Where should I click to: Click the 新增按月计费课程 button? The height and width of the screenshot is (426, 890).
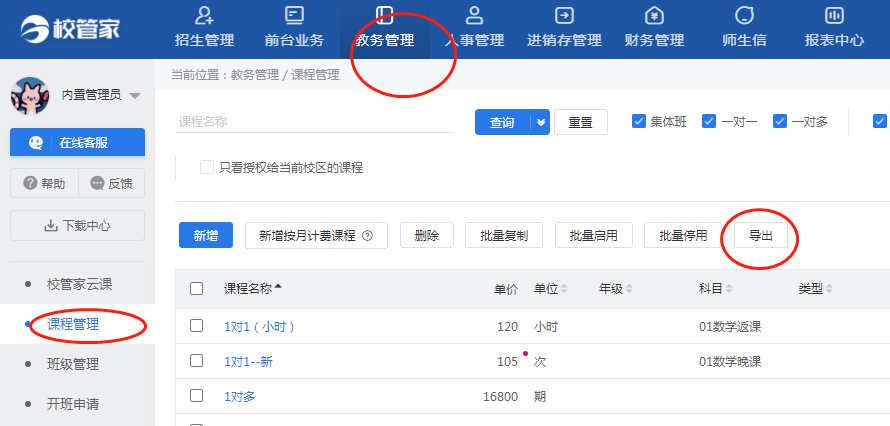[x=316, y=235]
